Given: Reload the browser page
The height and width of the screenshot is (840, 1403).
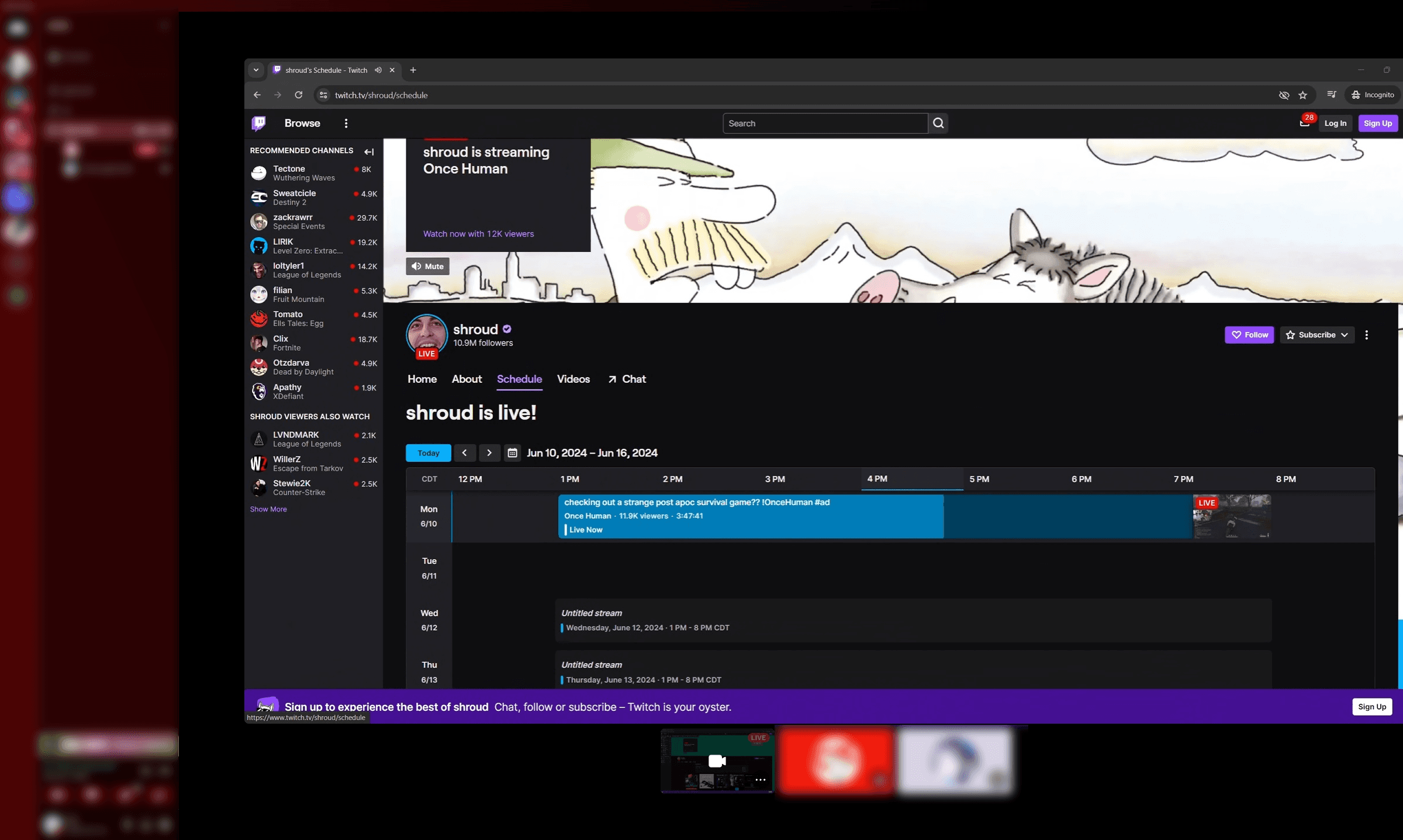Looking at the screenshot, I should pos(299,95).
